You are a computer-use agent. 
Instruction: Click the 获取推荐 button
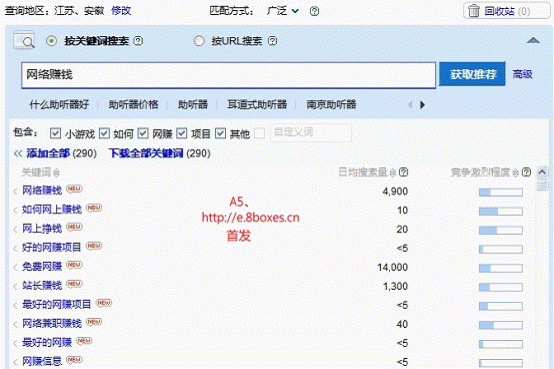click(472, 74)
